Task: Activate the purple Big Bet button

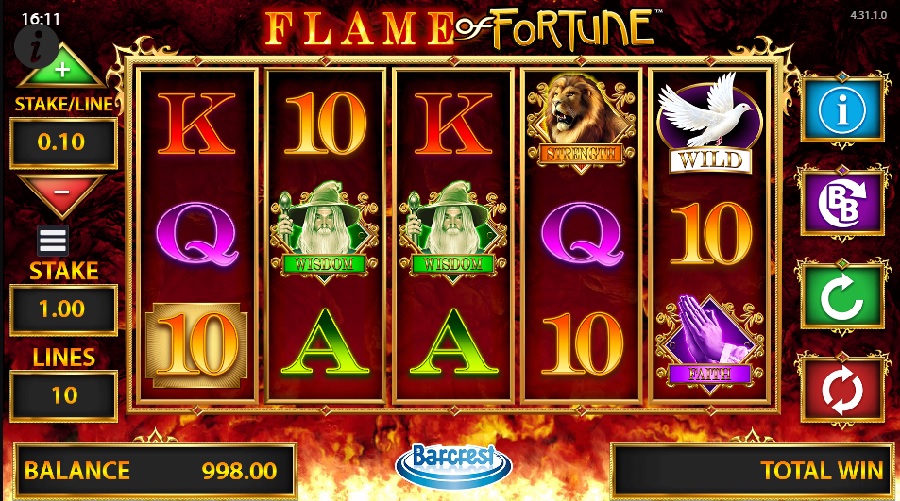Action: (842, 203)
